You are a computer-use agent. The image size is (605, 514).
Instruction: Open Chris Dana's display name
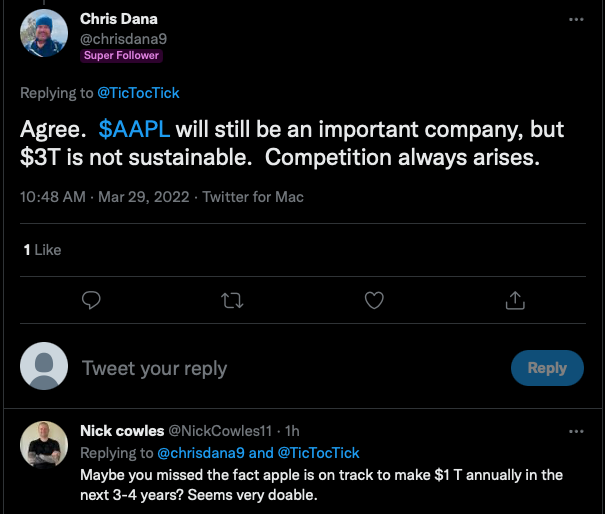click(119, 19)
